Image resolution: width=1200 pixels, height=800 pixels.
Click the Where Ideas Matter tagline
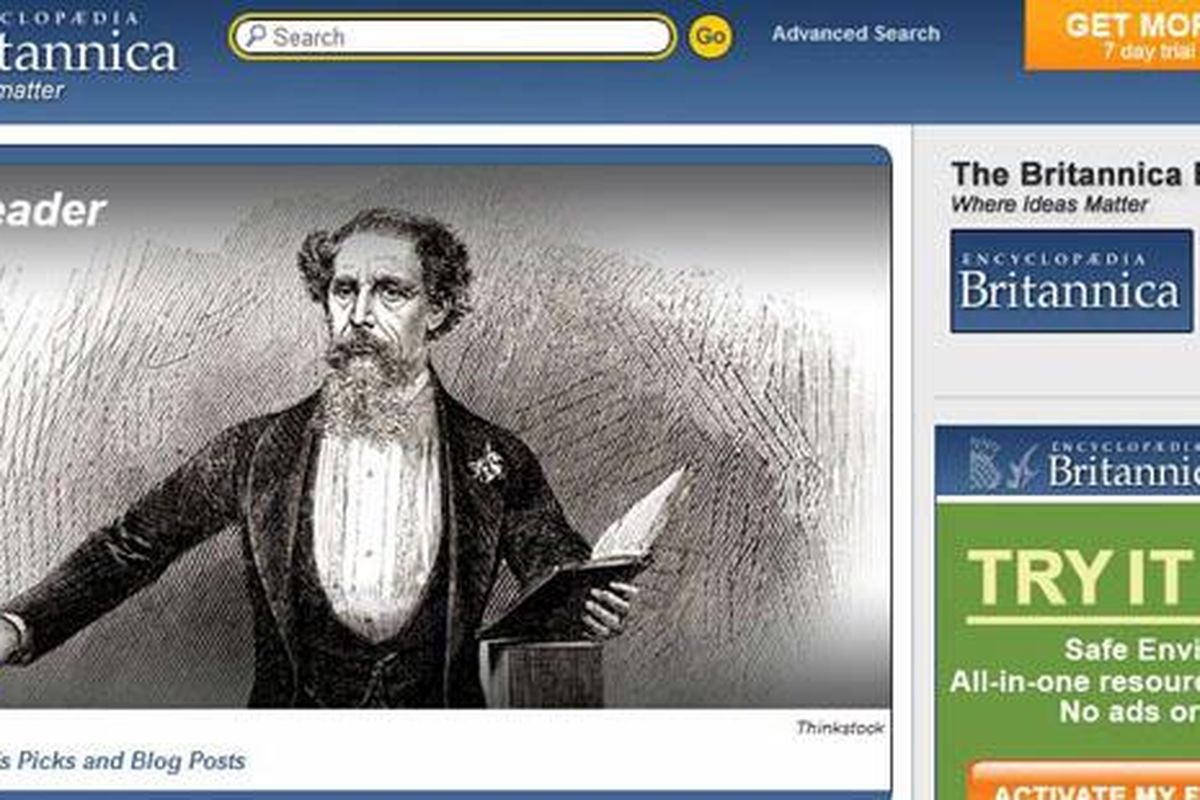[1049, 204]
